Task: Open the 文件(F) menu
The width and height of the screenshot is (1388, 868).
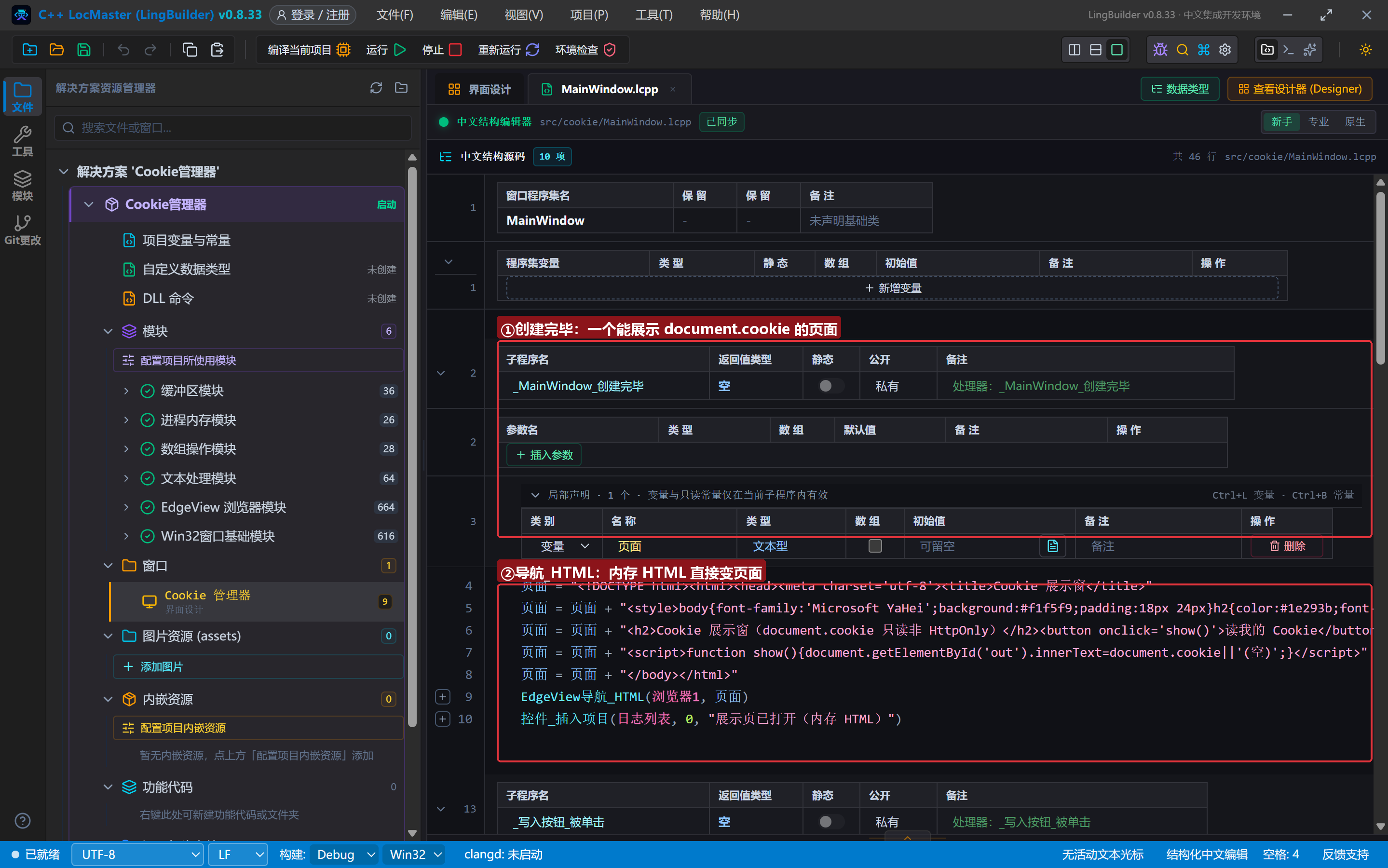Action: click(395, 15)
